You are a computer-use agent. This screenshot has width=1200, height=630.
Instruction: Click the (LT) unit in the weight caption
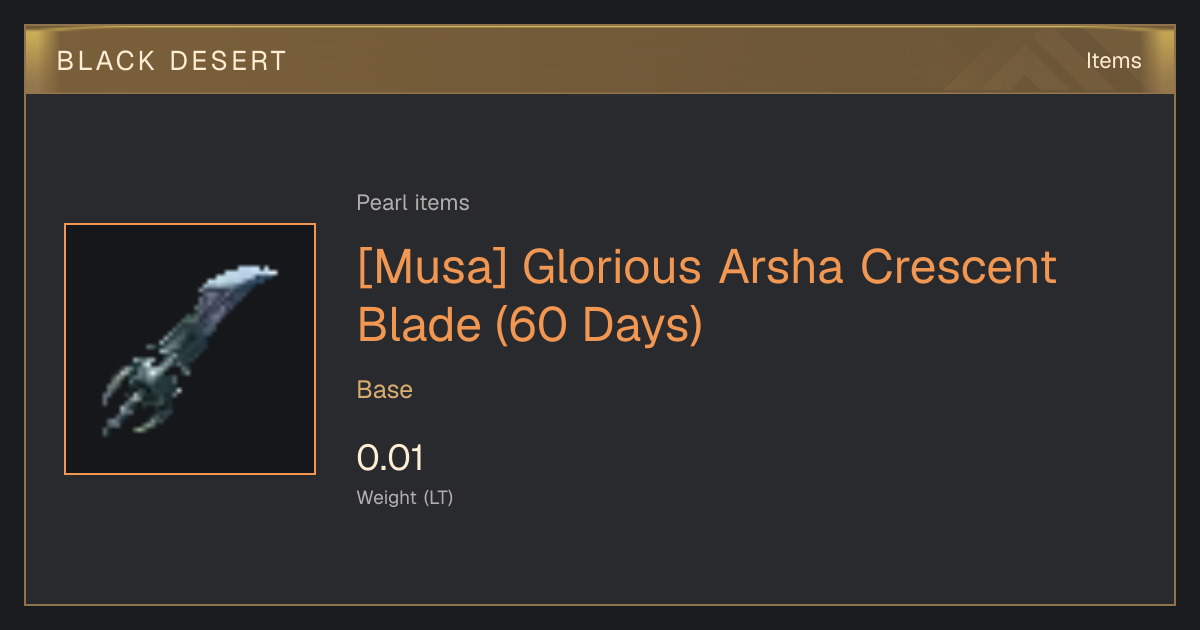coord(439,498)
